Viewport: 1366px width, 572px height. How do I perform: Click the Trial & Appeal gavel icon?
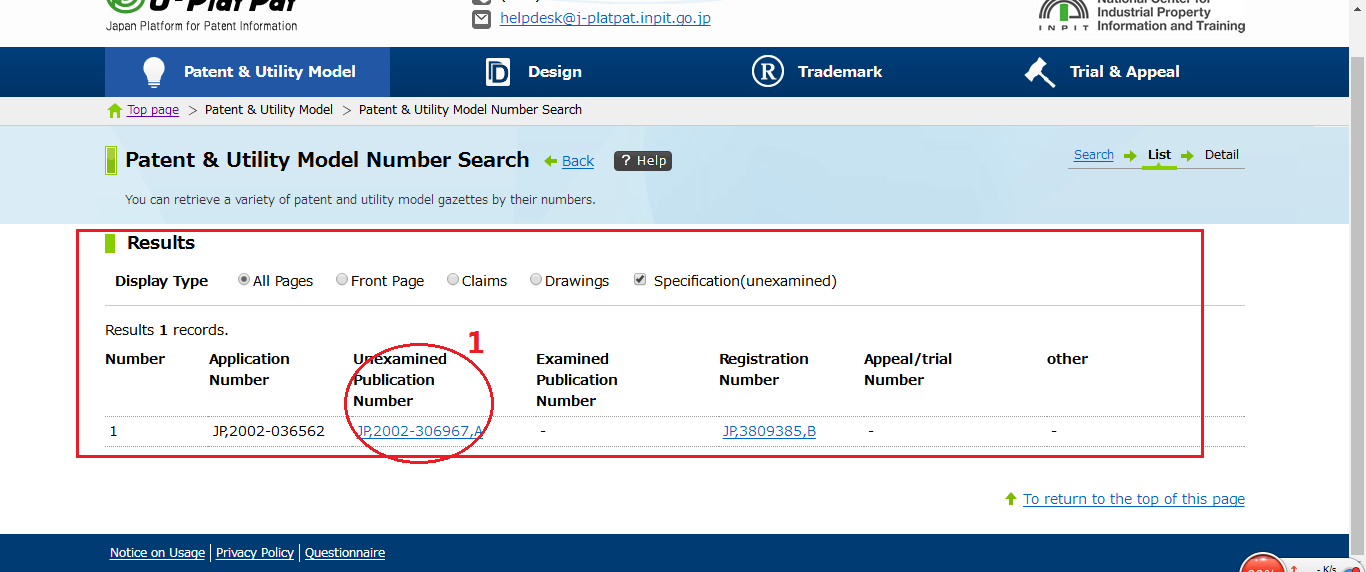coord(1040,72)
